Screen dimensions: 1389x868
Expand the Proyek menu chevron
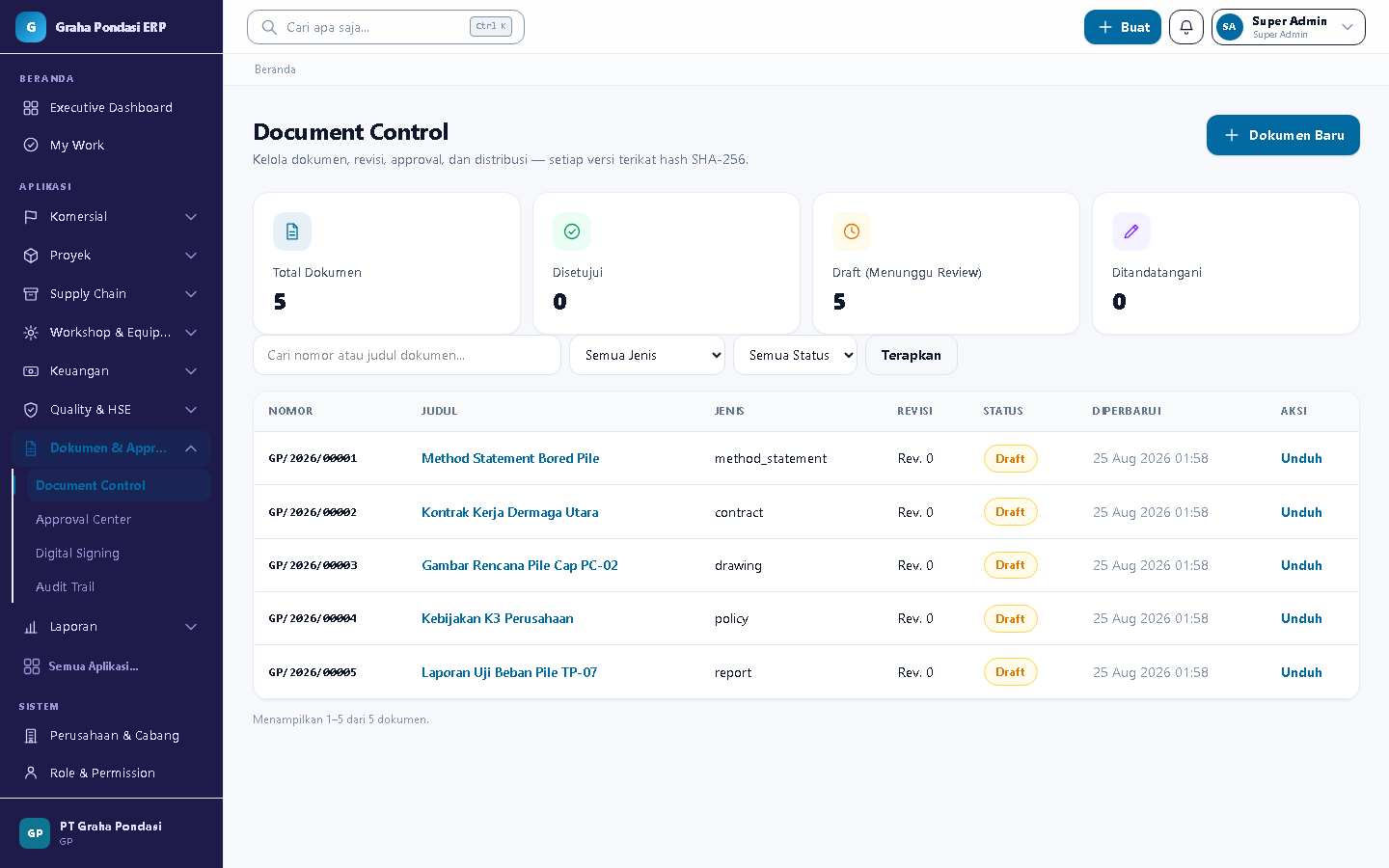[191, 256]
